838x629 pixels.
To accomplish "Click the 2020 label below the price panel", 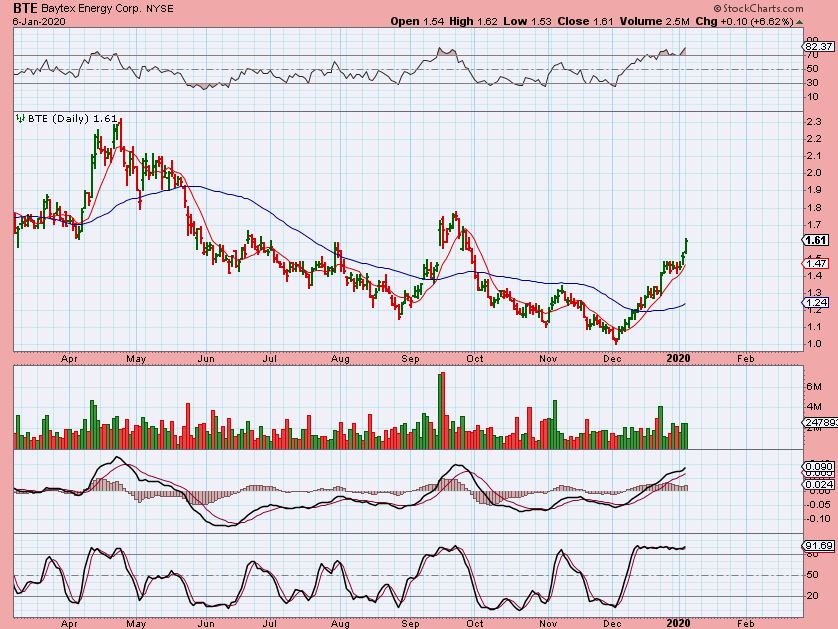I will pyautogui.click(x=678, y=359).
